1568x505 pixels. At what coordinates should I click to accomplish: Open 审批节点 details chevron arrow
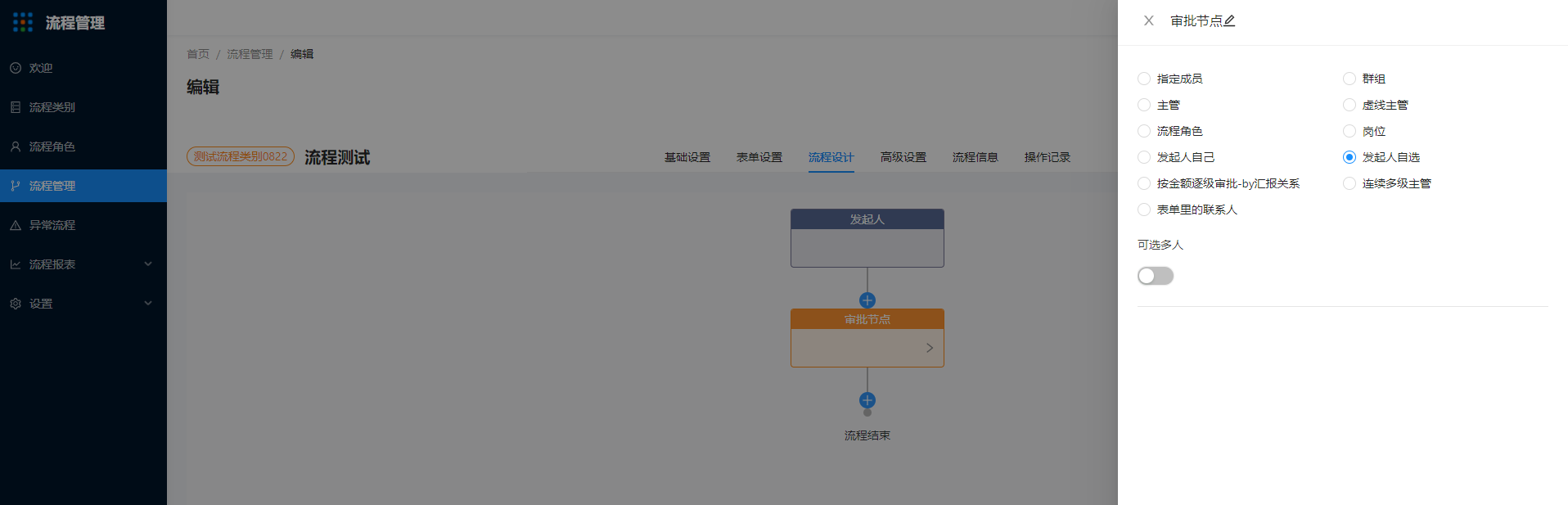930,348
